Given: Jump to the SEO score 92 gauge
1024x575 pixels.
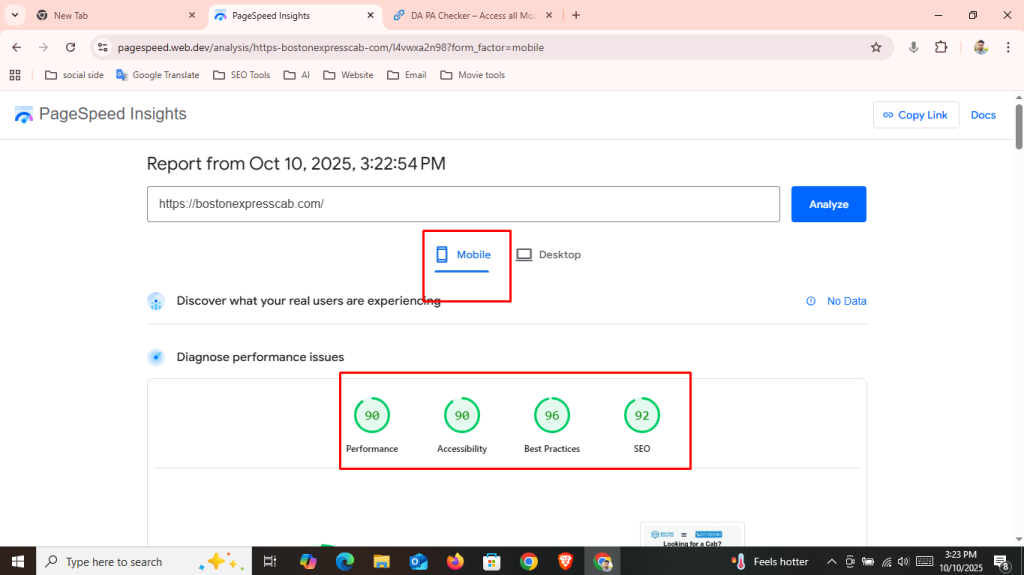Looking at the screenshot, I should pyautogui.click(x=642, y=415).
